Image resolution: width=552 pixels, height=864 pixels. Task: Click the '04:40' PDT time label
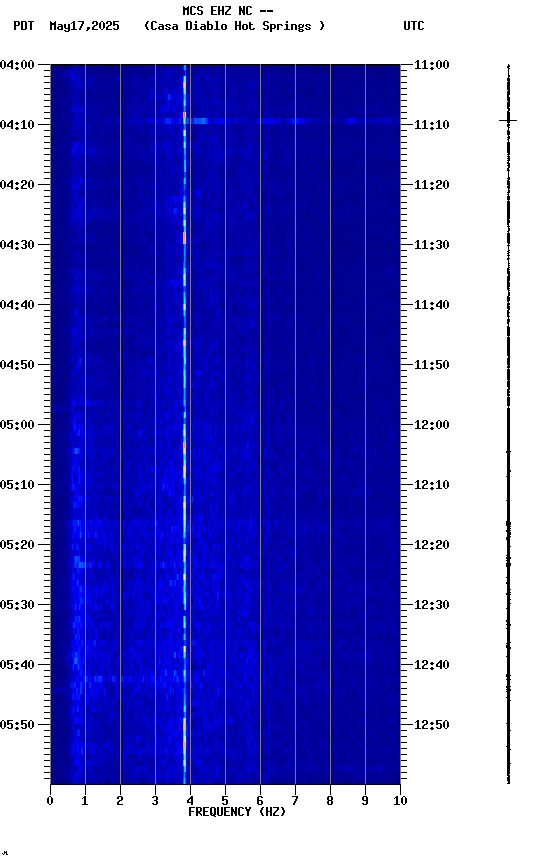tap(17, 305)
